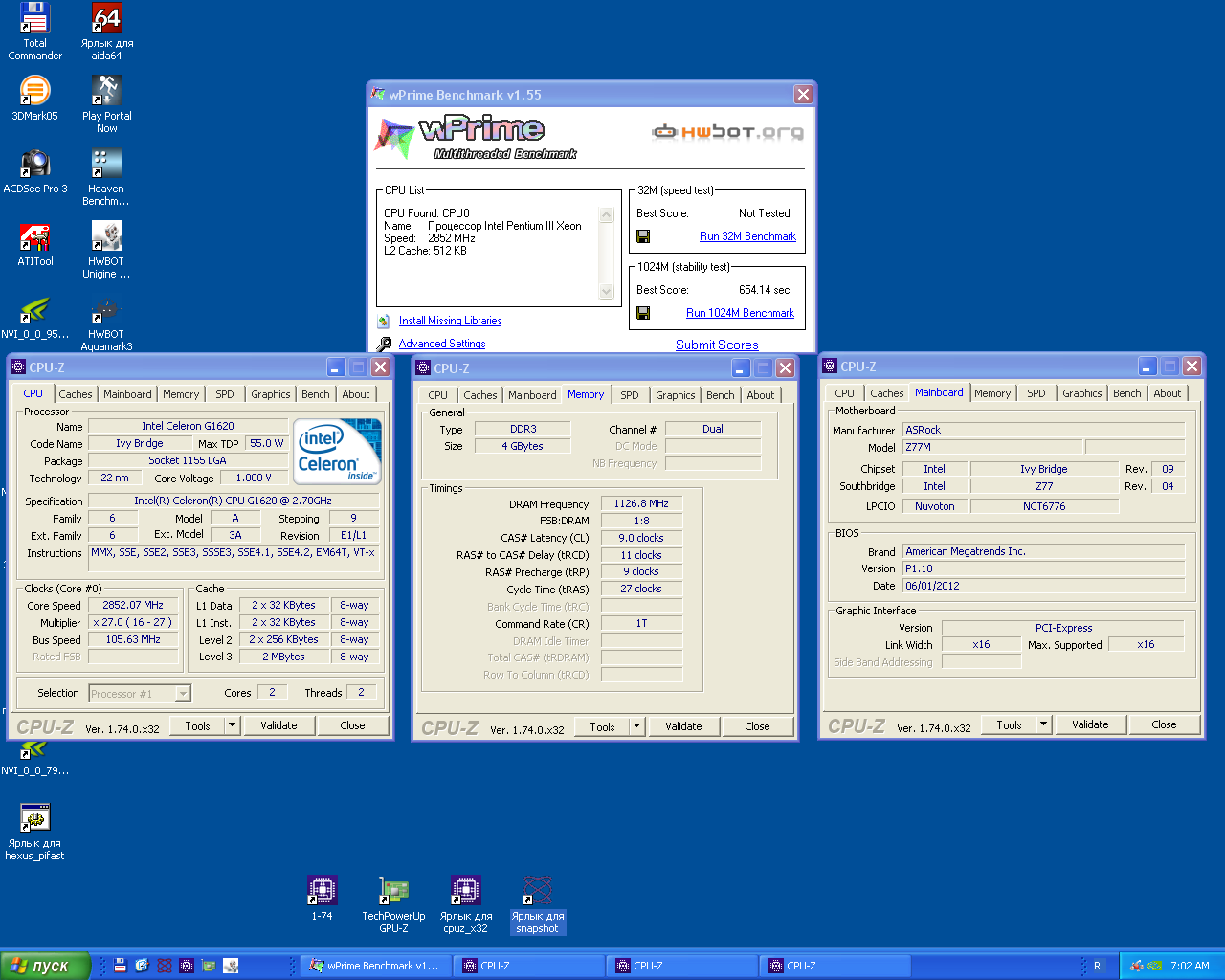Click the Intel Celeron inside logo

point(337,451)
